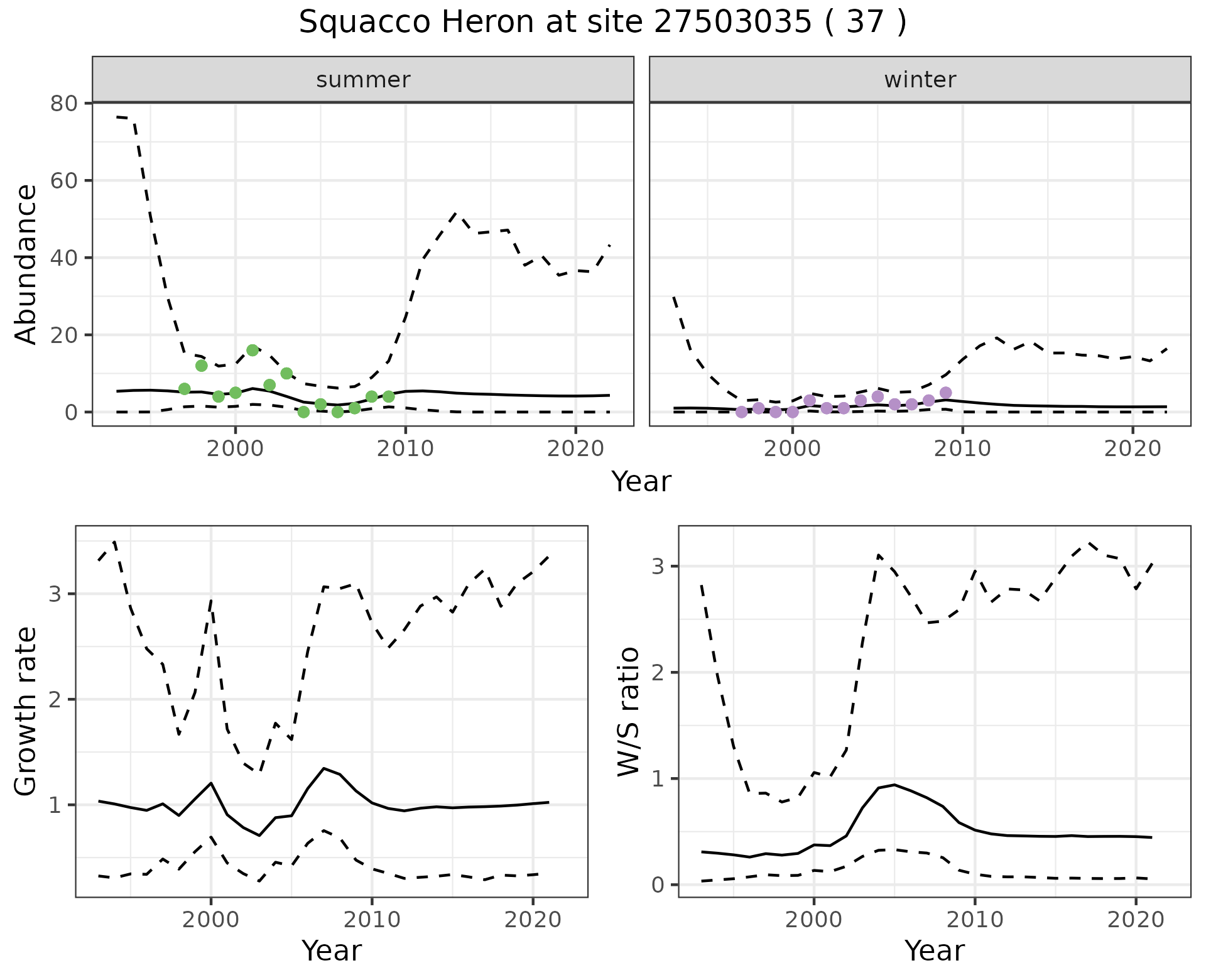Image resolution: width=1206 pixels, height=980 pixels.
Task: Click the first green summer data point
Action: [x=185, y=389]
